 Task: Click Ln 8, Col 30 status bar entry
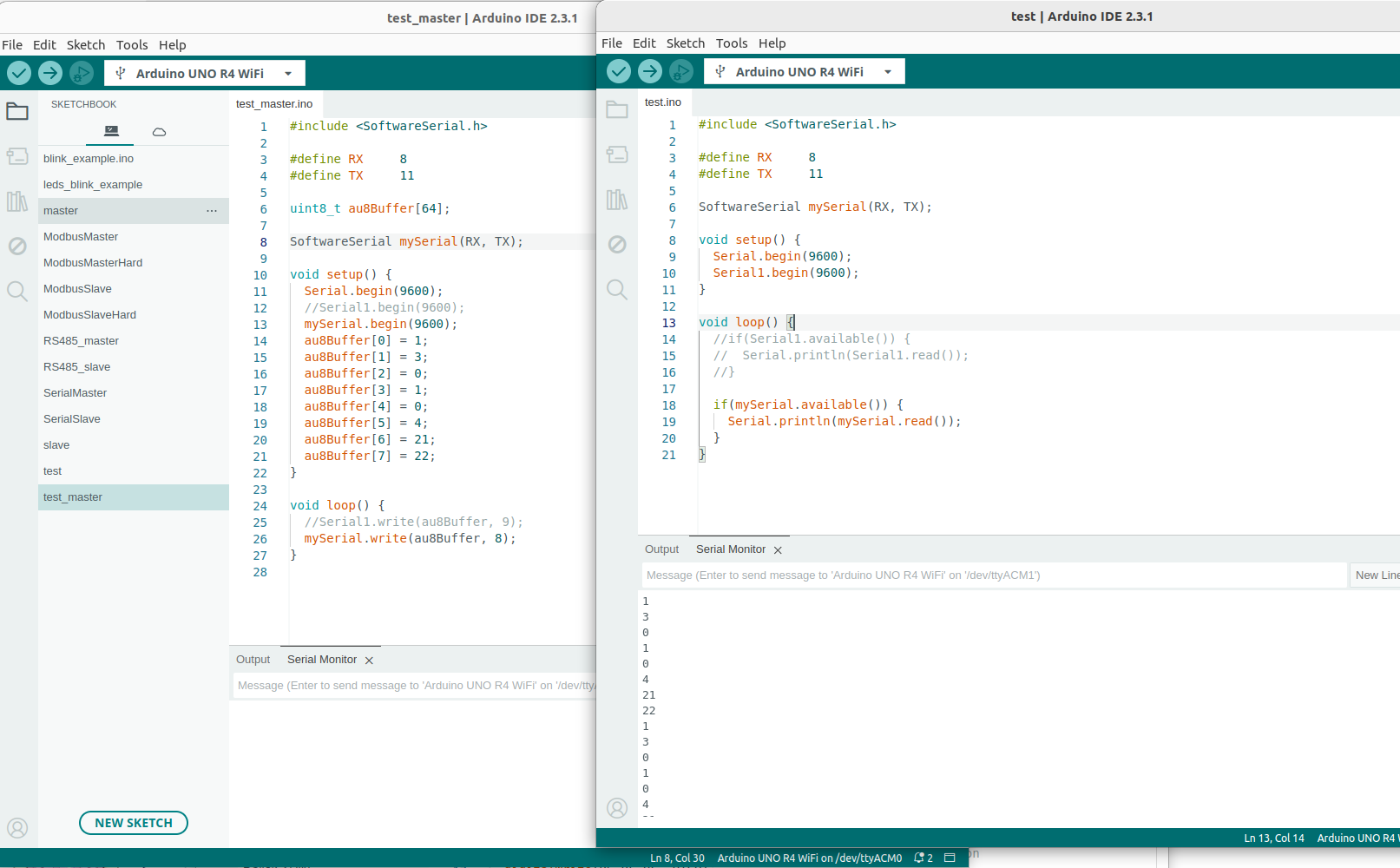(x=677, y=858)
